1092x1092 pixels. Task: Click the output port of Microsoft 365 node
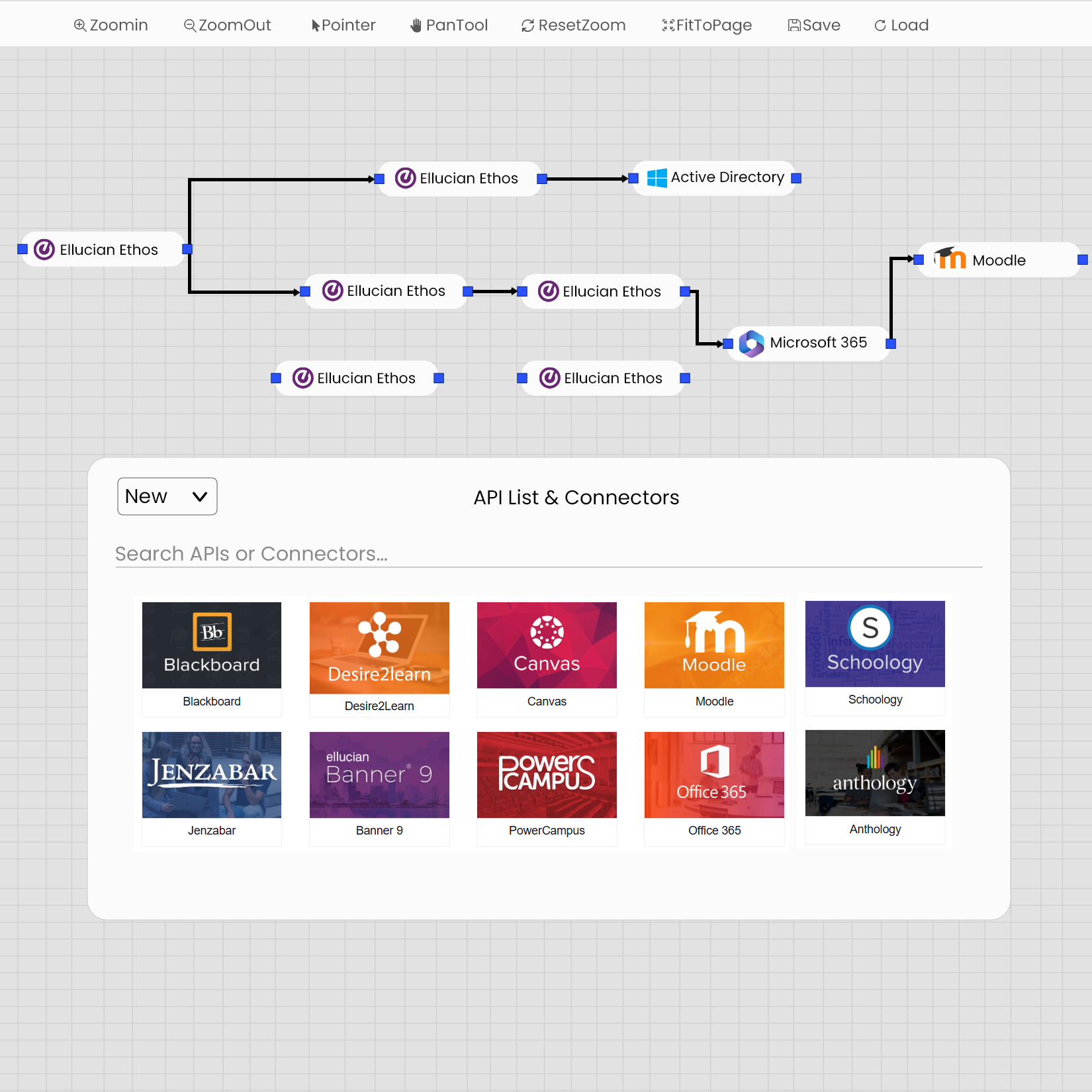(x=891, y=343)
